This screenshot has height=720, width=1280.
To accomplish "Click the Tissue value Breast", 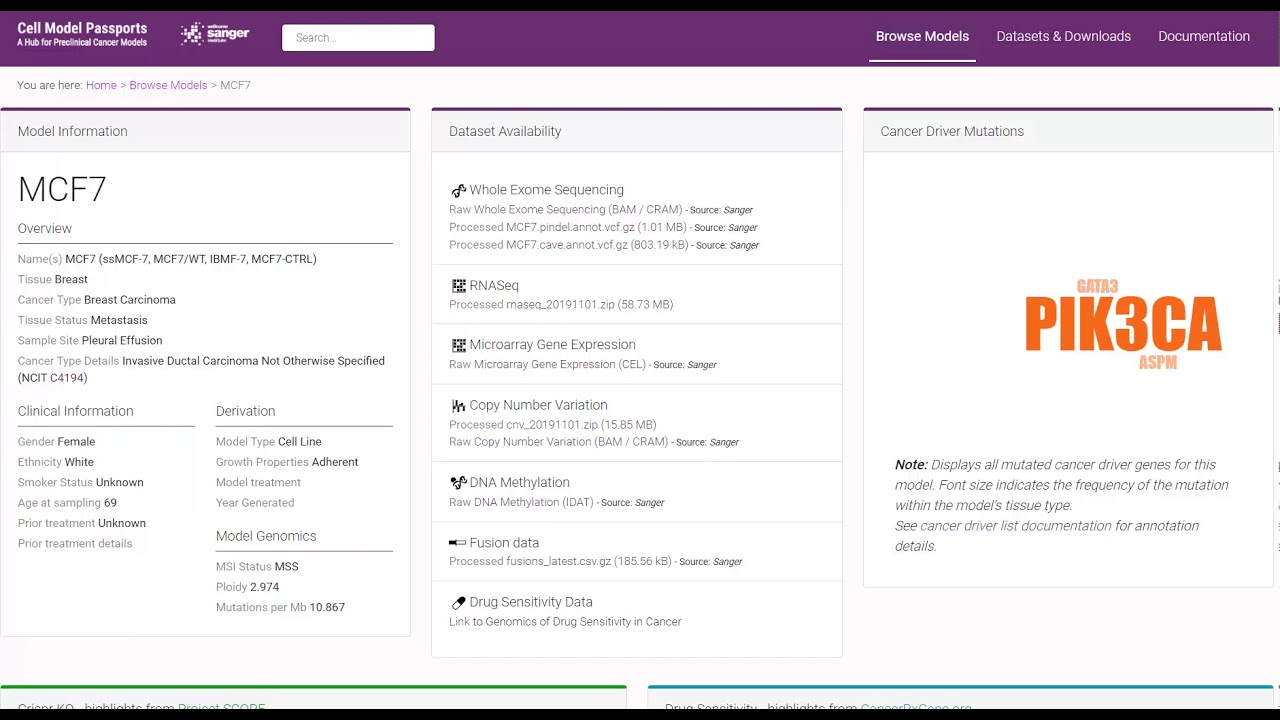I will pos(71,279).
